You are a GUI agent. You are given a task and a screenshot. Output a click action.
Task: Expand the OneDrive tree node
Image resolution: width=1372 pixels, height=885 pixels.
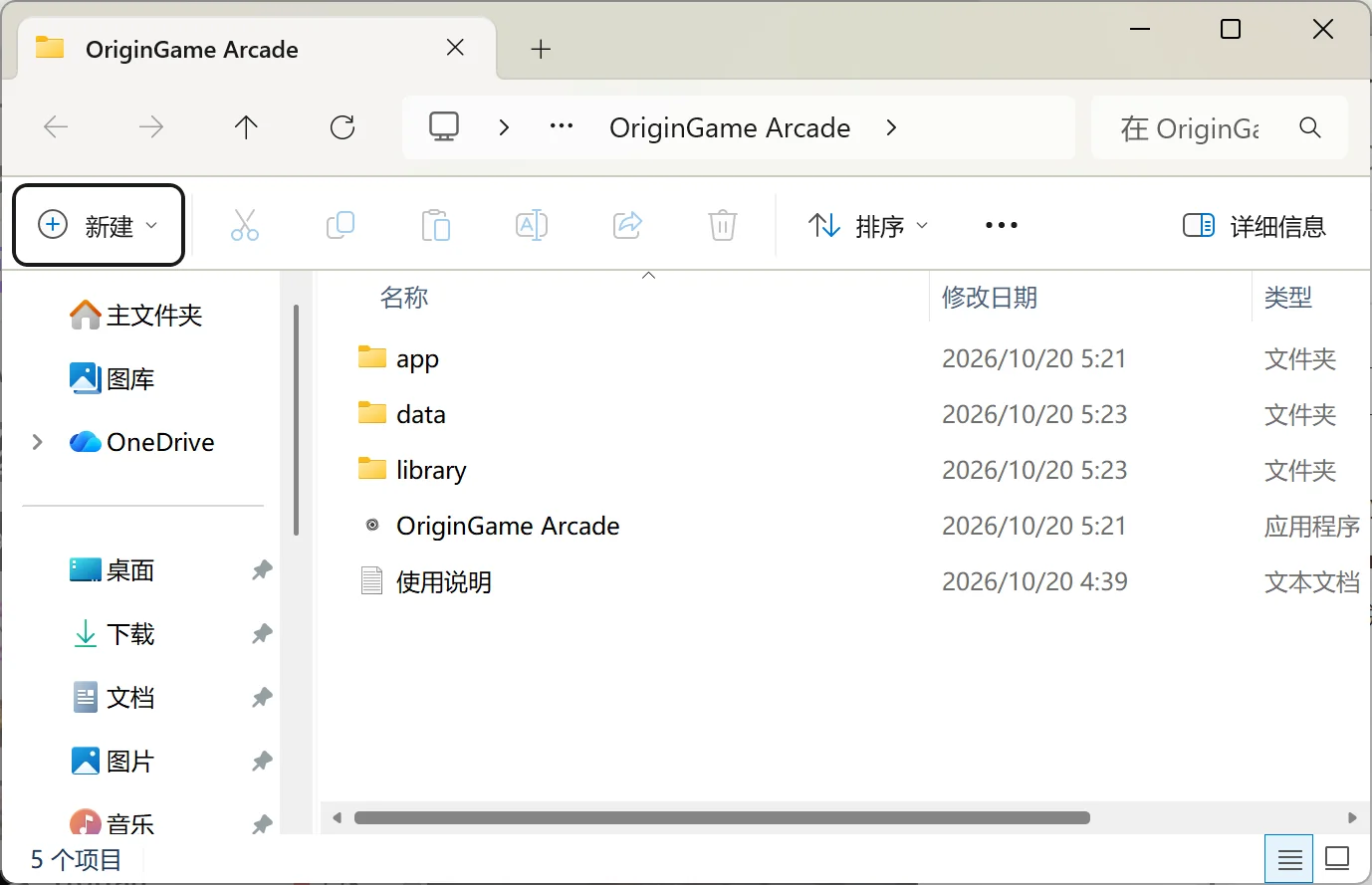click(38, 442)
